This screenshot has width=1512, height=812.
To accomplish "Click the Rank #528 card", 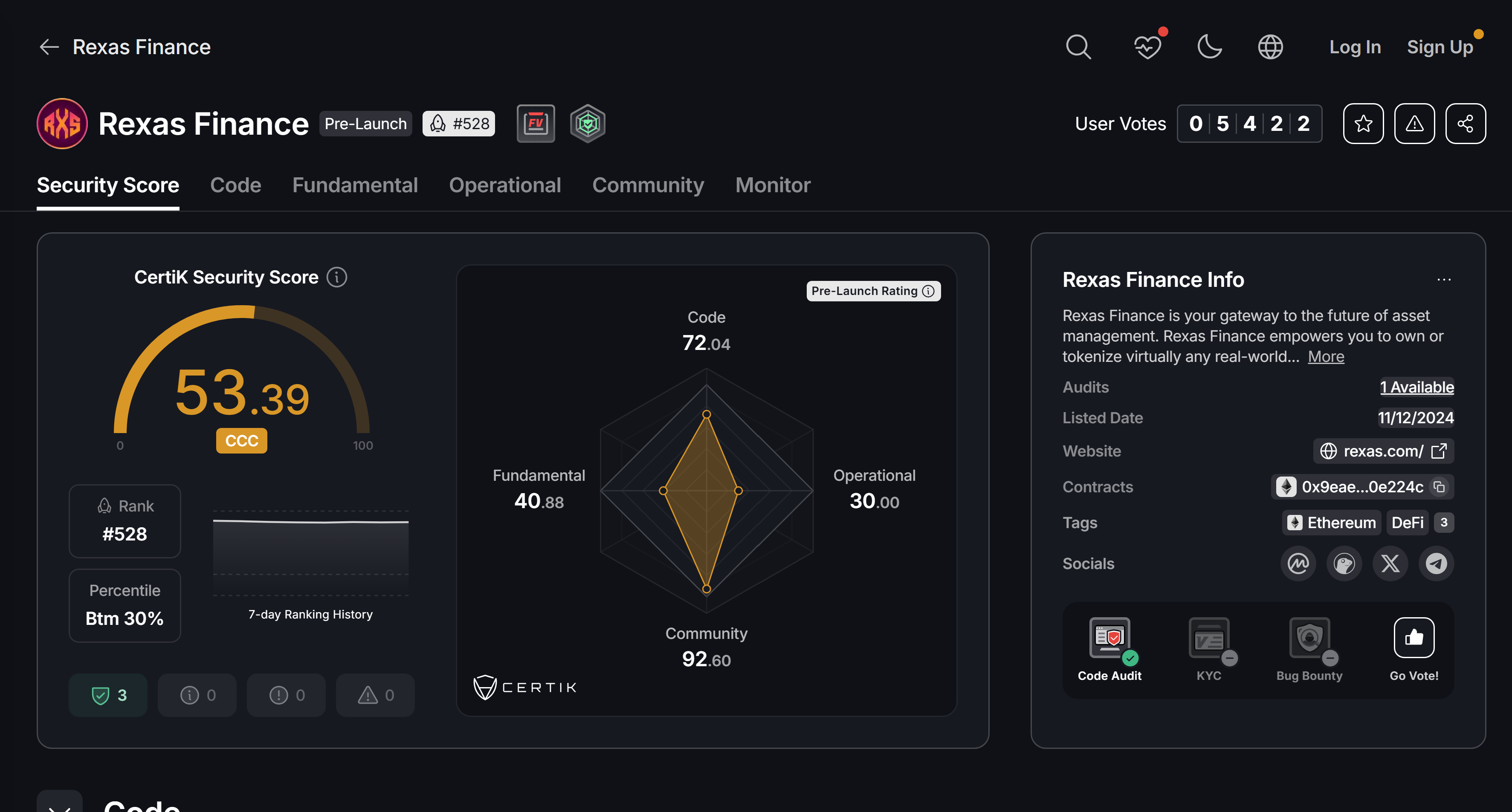I will coord(125,521).
